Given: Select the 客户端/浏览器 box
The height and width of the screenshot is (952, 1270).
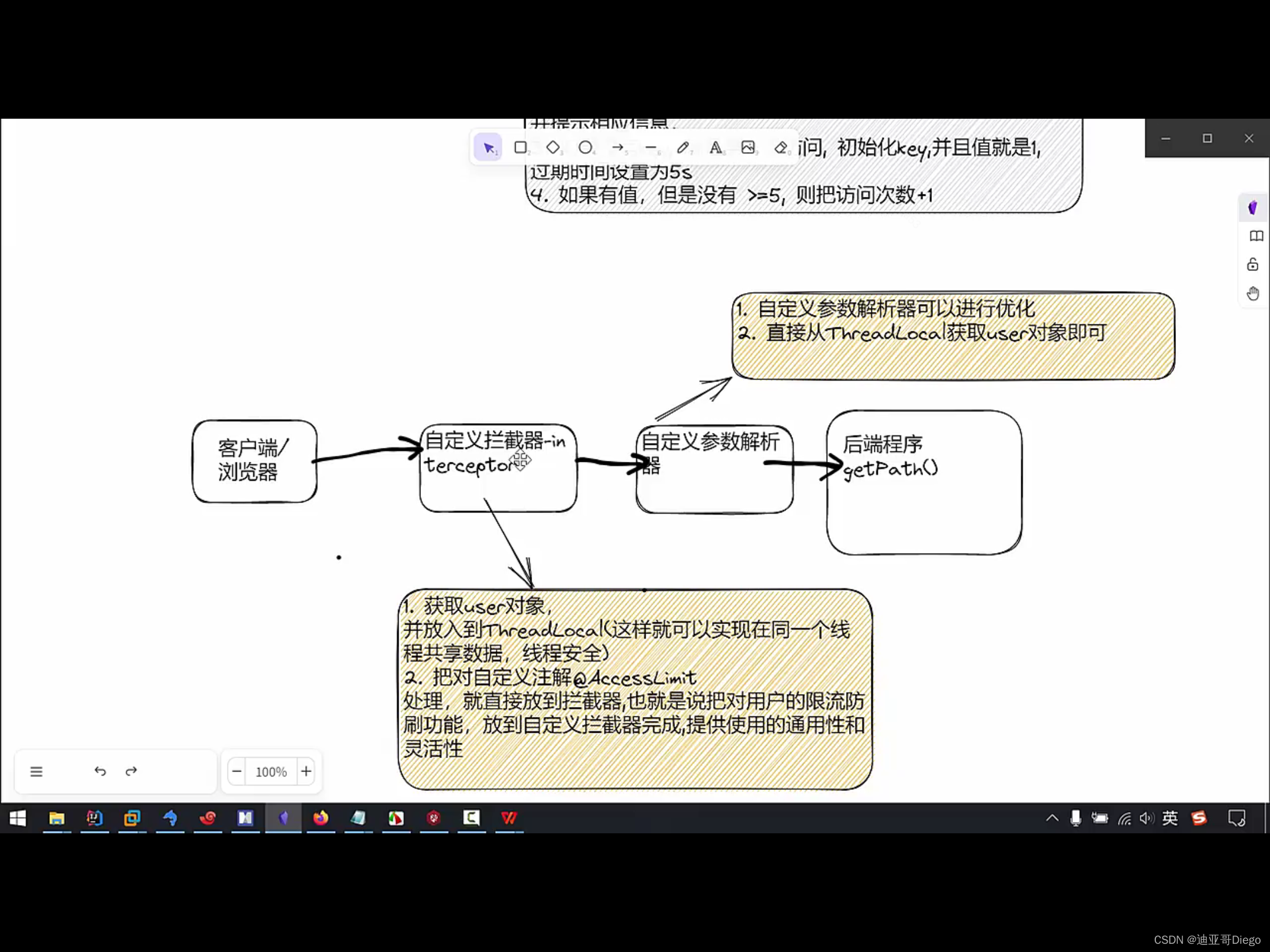Looking at the screenshot, I should tap(255, 461).
